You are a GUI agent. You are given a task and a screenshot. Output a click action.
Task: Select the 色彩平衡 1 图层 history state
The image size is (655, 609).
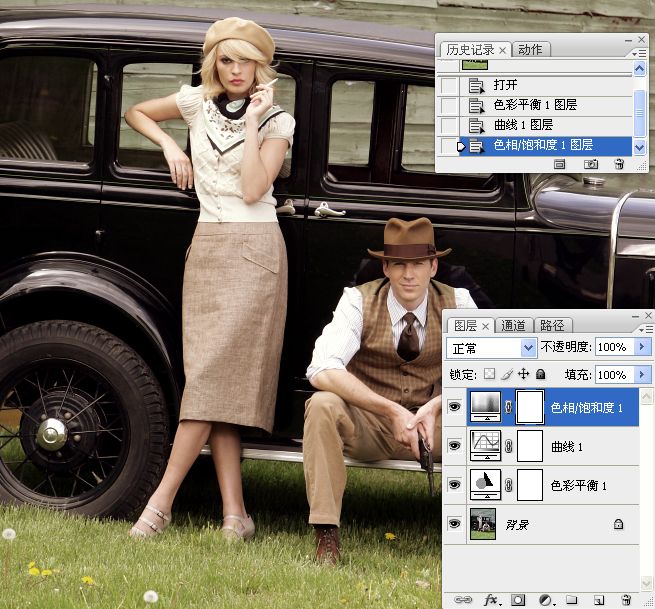click(535, 105)
